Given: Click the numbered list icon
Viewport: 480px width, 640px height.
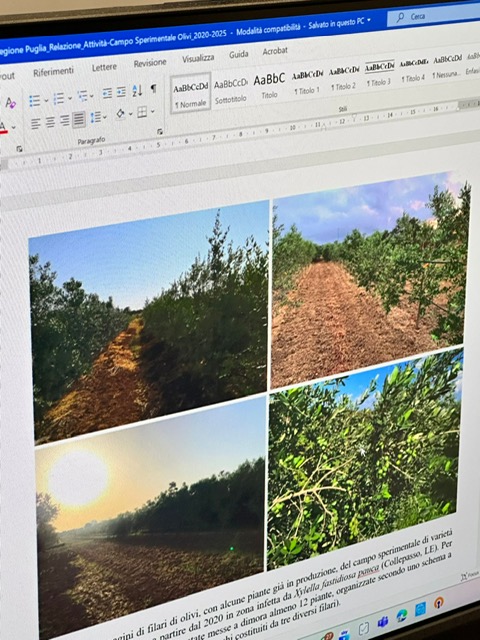Looking at the screenshot, I should [x=59, y=98].
